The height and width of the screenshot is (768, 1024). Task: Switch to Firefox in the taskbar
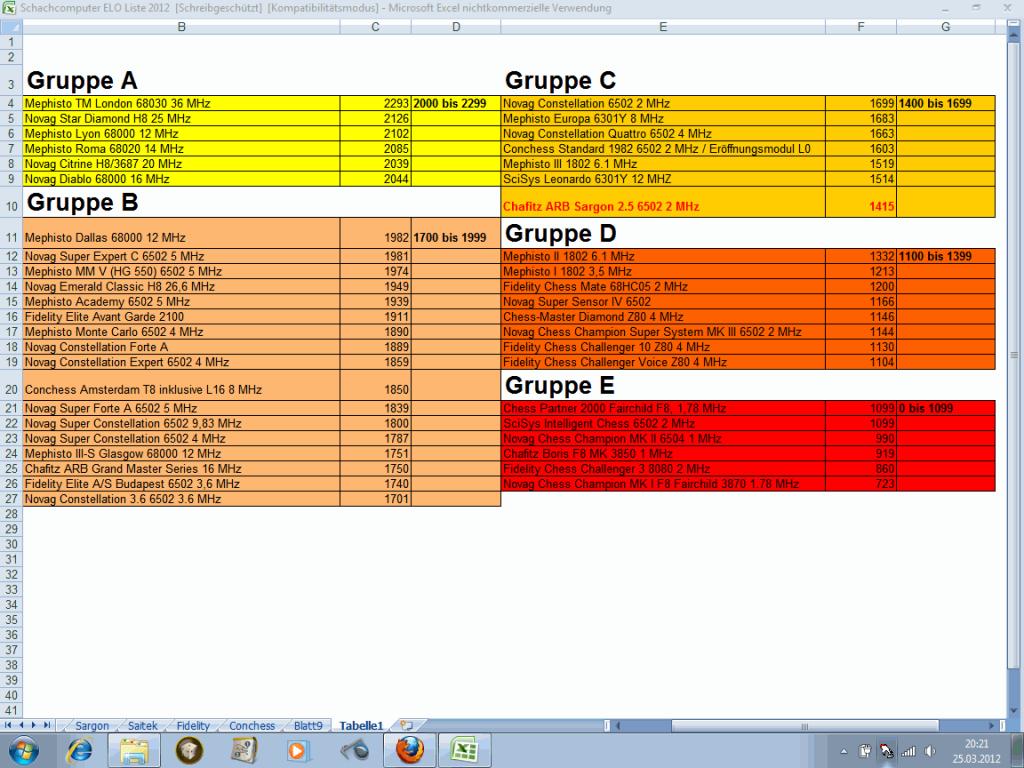(409, 751)
